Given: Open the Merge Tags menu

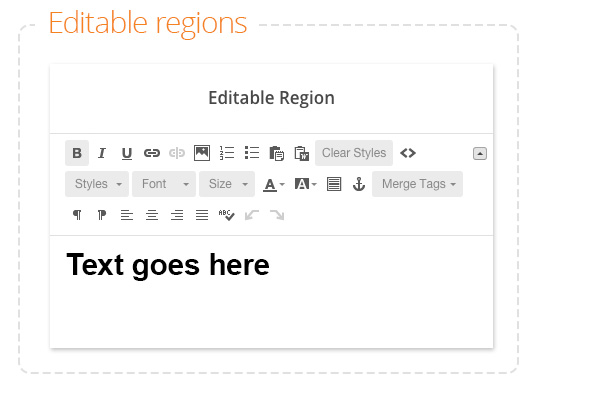Looking at the screenshot, I should [417, 184].
